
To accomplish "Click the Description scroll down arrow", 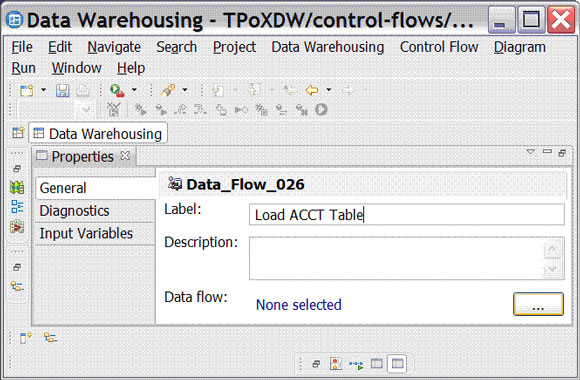I will (x=552, y=269).
